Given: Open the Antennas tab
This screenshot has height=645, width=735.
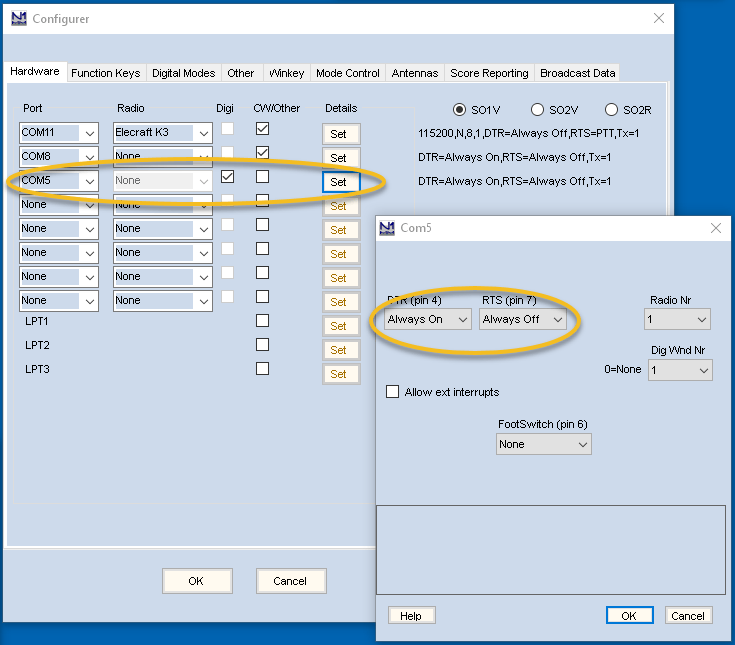Looking at the screenshot, I should coord(414,73).
